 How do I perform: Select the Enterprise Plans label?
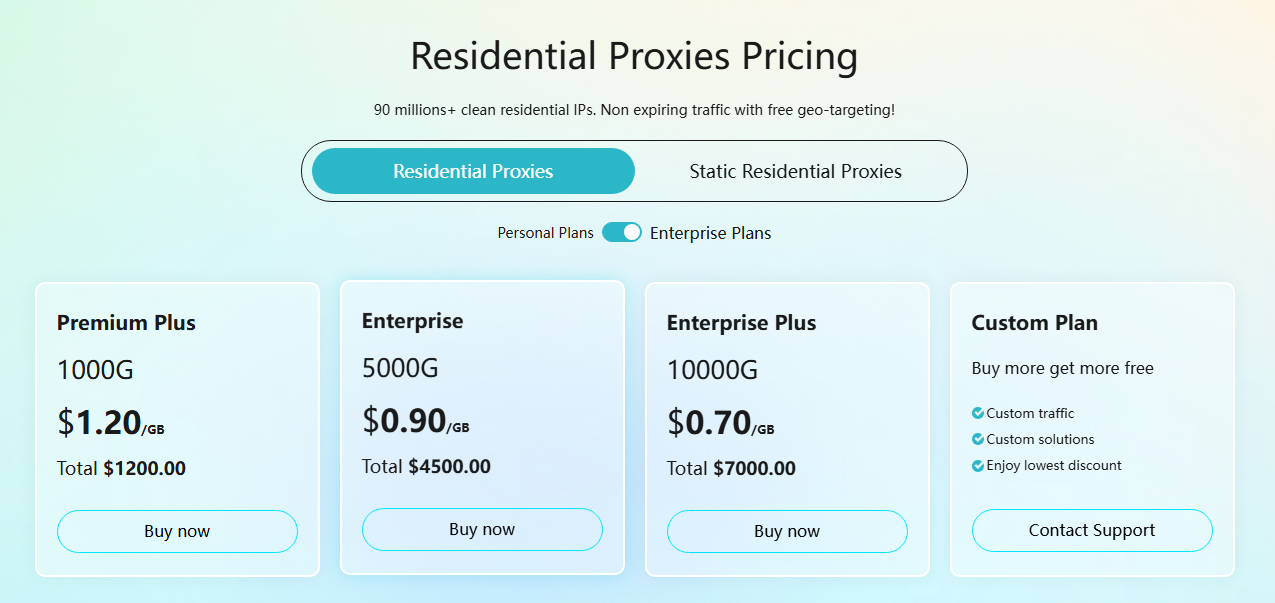710,233
